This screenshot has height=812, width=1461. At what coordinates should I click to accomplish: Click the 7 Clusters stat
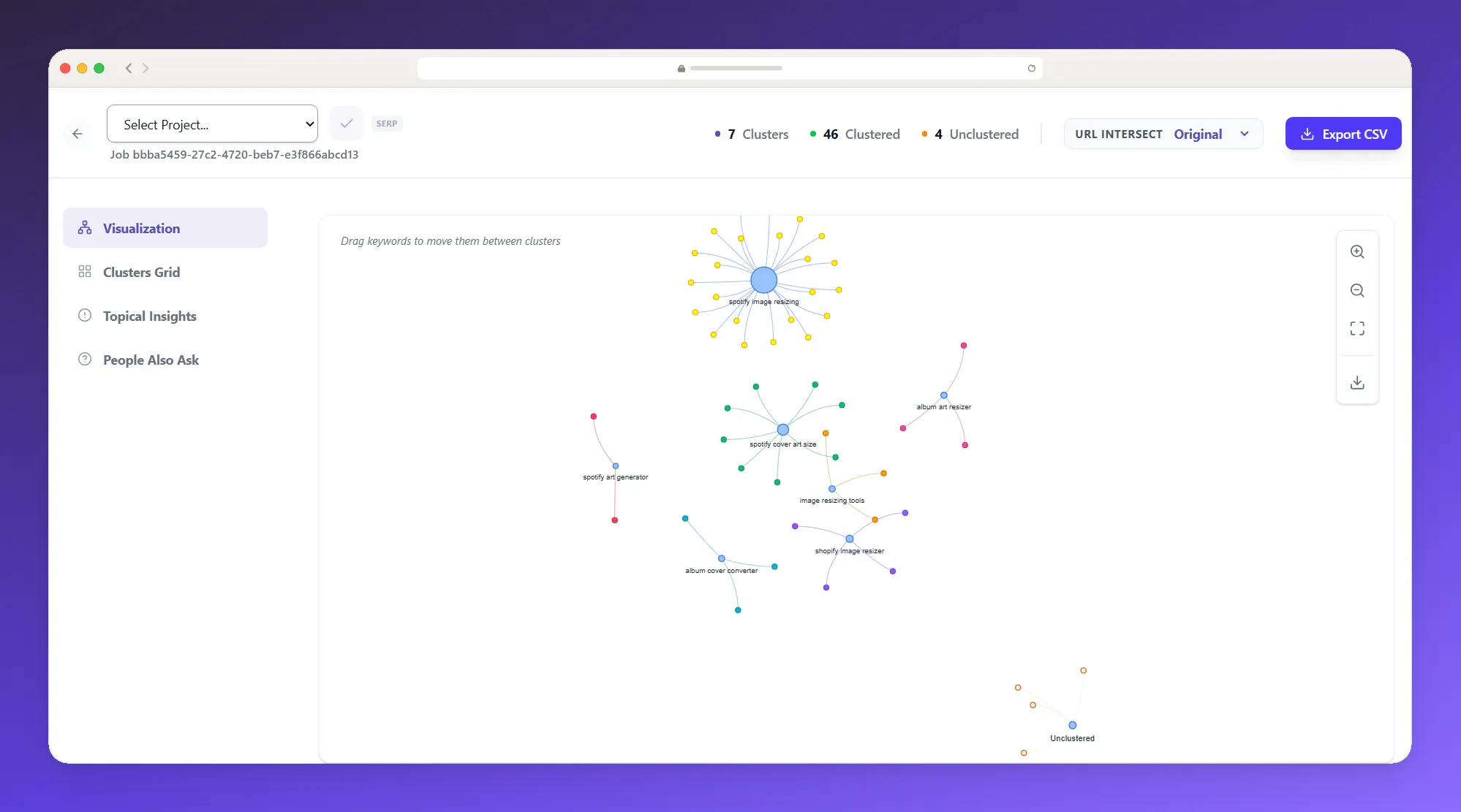coord(752,134)
